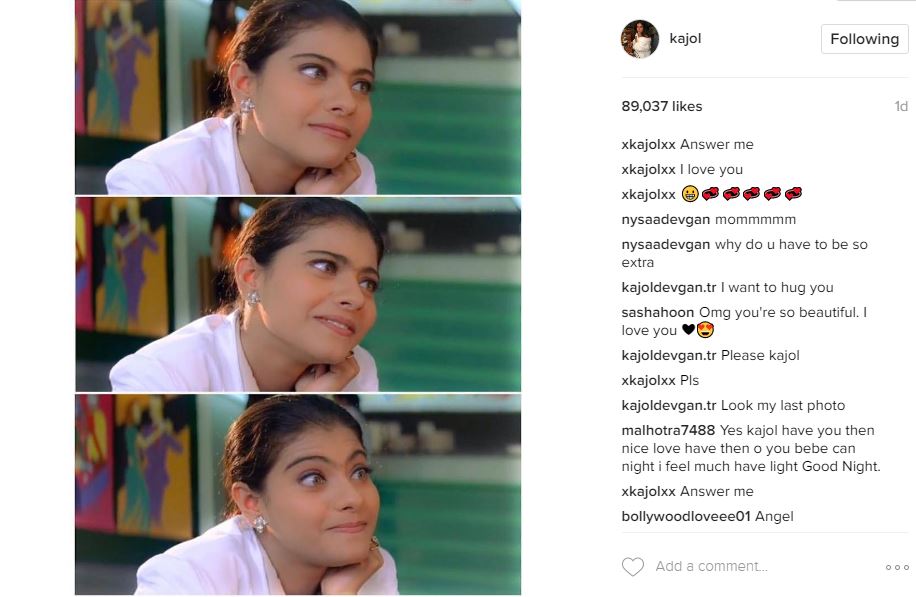Open kajol's profile picture avatar
This screenshot has width=916, height=597.
click(640, 39)
